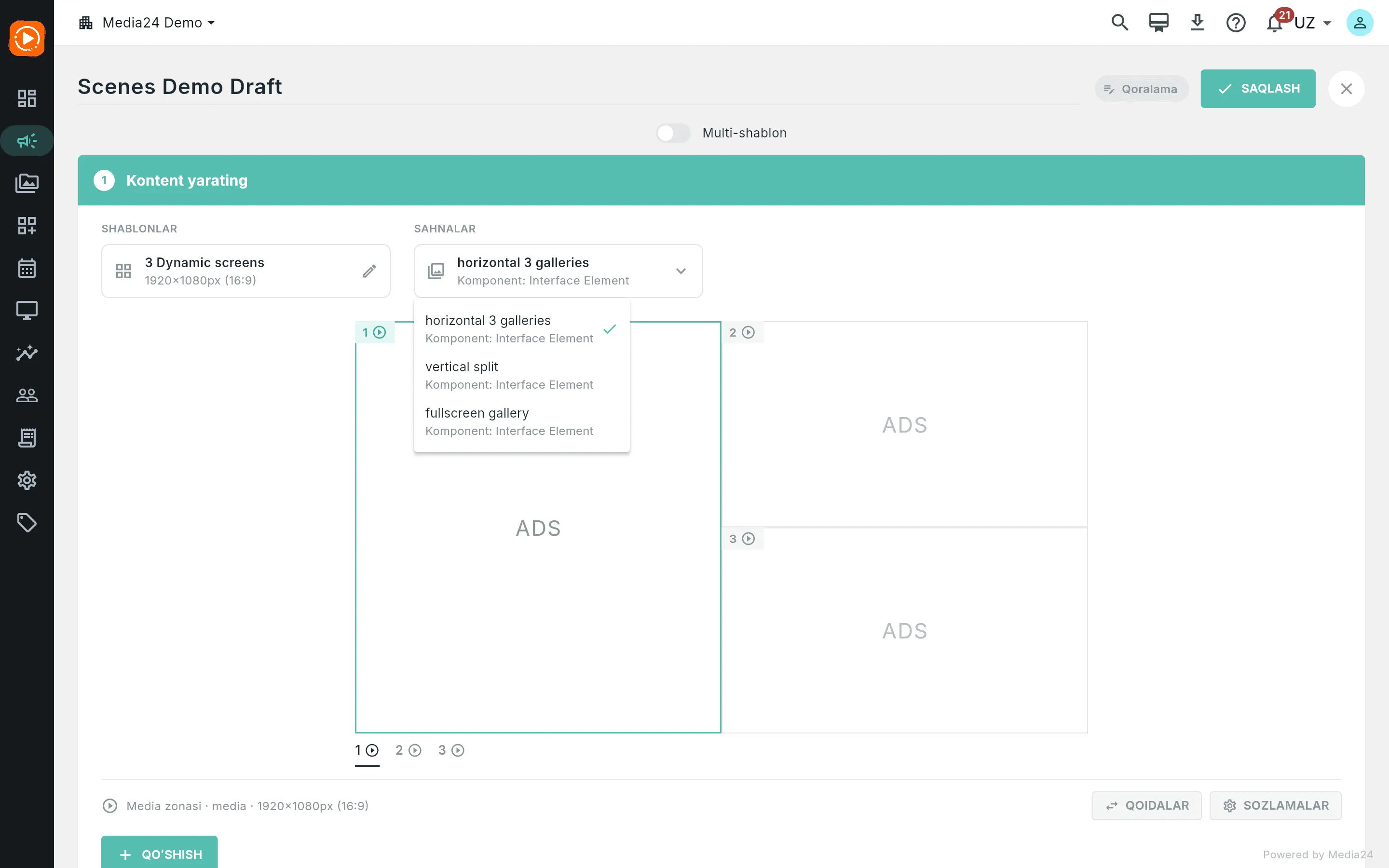
Task: Open the widgets add sidebar icon
Action: click(27, 226)
